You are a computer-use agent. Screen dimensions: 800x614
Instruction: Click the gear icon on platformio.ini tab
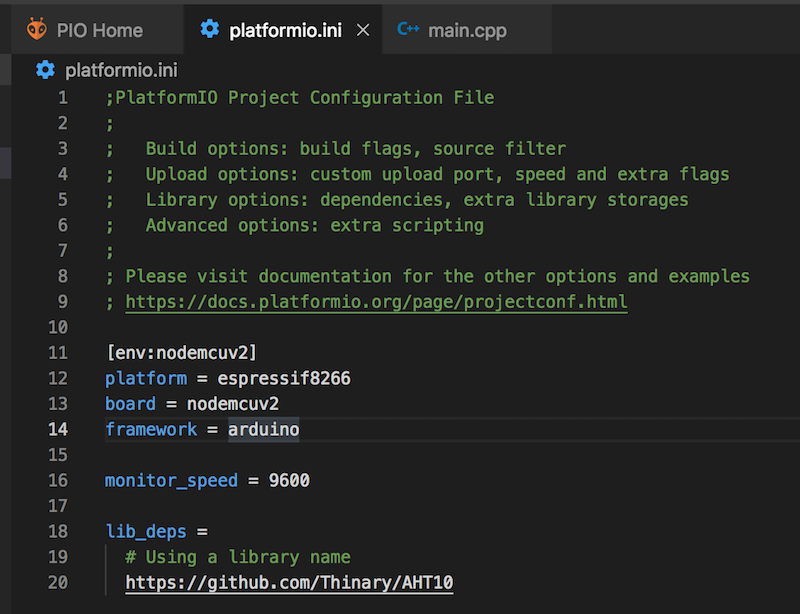click(209, 30)
